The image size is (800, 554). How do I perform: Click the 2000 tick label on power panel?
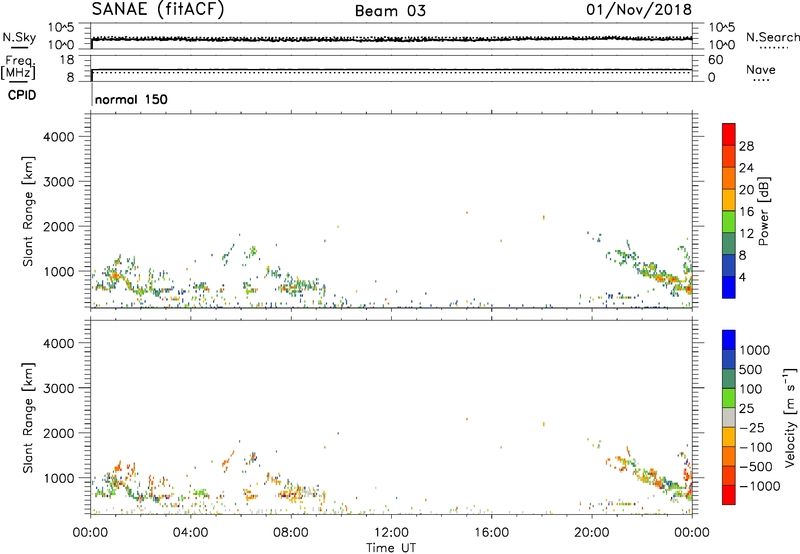point(59,226)
